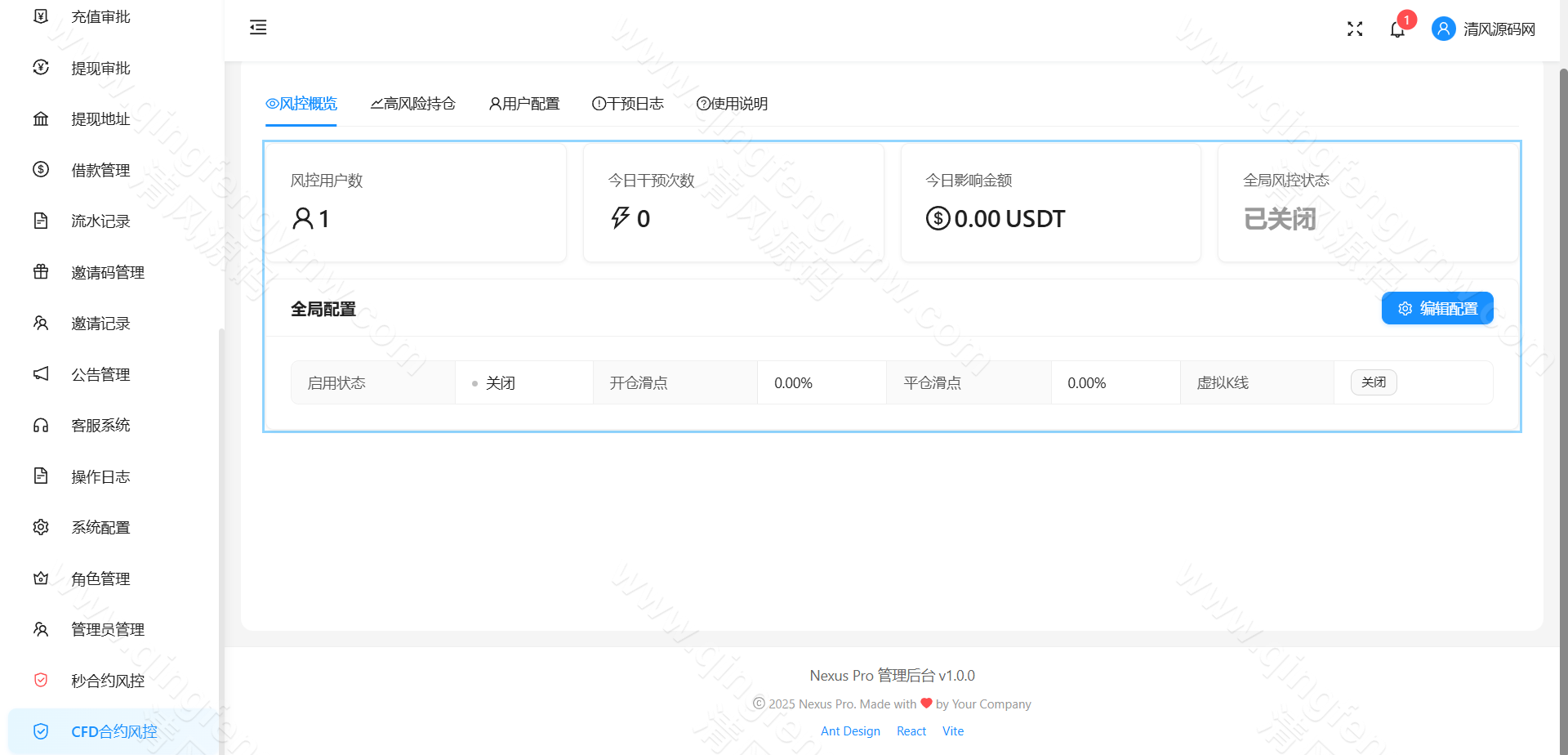Open the 干预日志 tab
Image resolution: width=1568 pixels, height=755 pixels.
pyautogui.click(x=629, y=104)
